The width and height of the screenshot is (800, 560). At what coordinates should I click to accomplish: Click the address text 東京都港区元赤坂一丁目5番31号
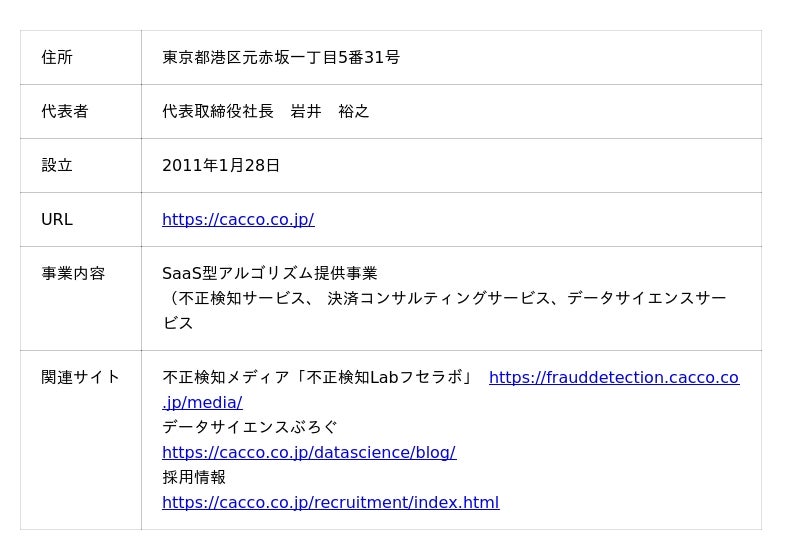pos(281,58)
